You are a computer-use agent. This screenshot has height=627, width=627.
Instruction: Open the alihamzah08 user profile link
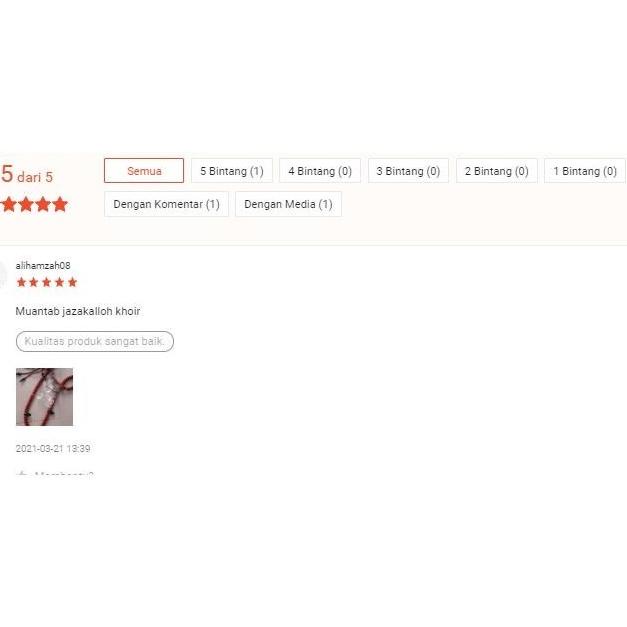click(x=43, y=266)
